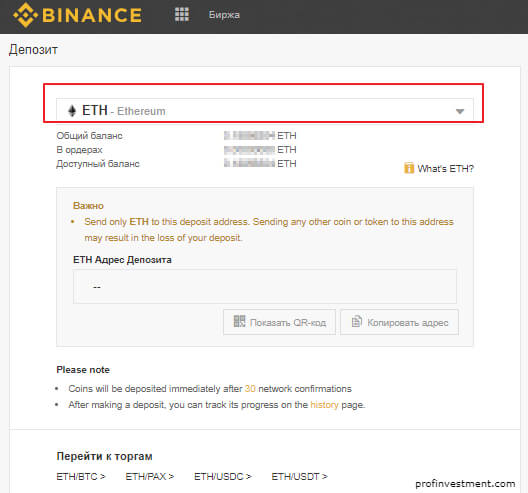The width and height of the screenshot is (528, 493).
Task: Go to ETH/PAX trading pair
Action: click(150, 476)
